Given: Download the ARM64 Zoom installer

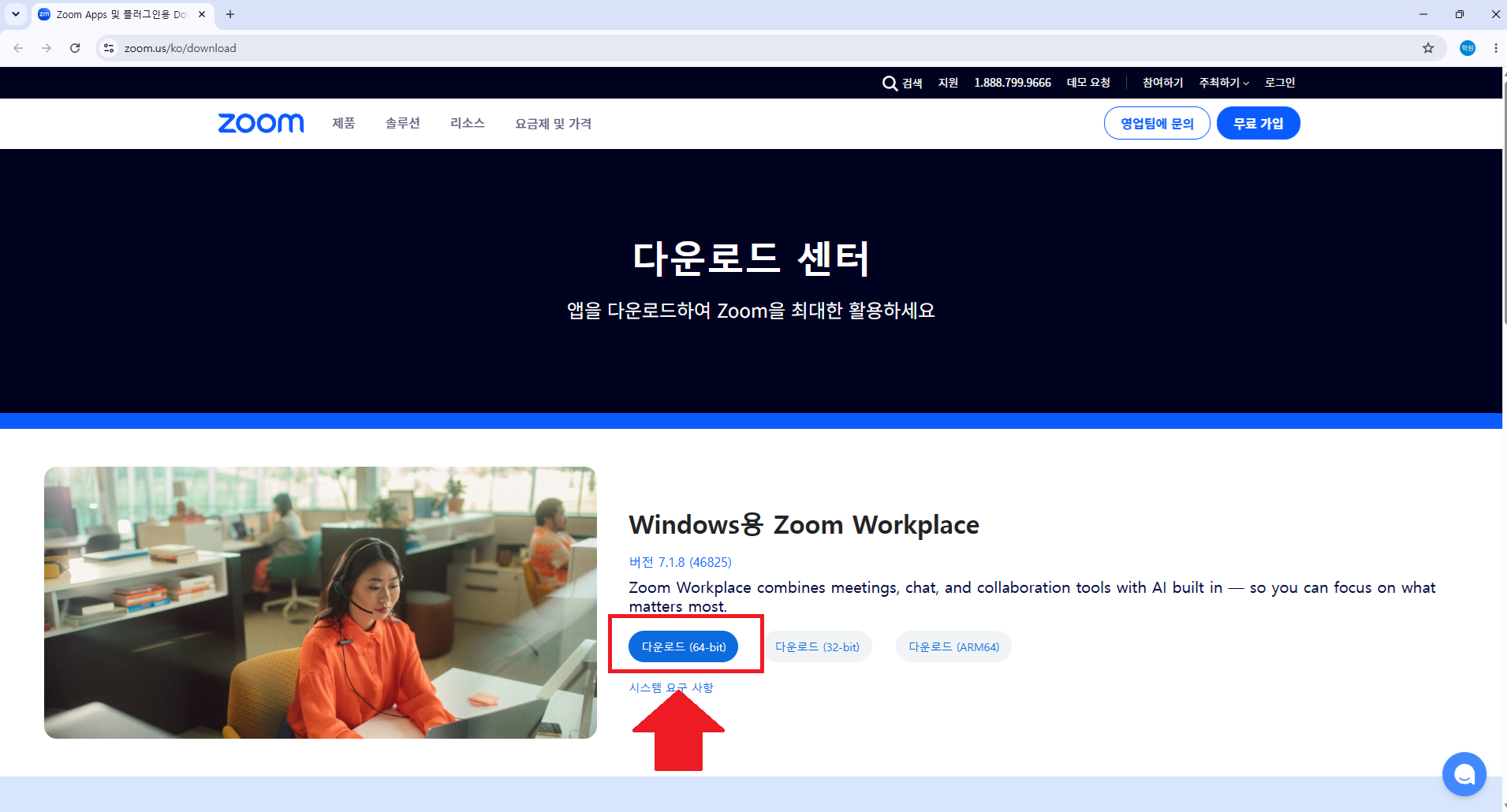Looking at the screenshot, I should (953, 646).
